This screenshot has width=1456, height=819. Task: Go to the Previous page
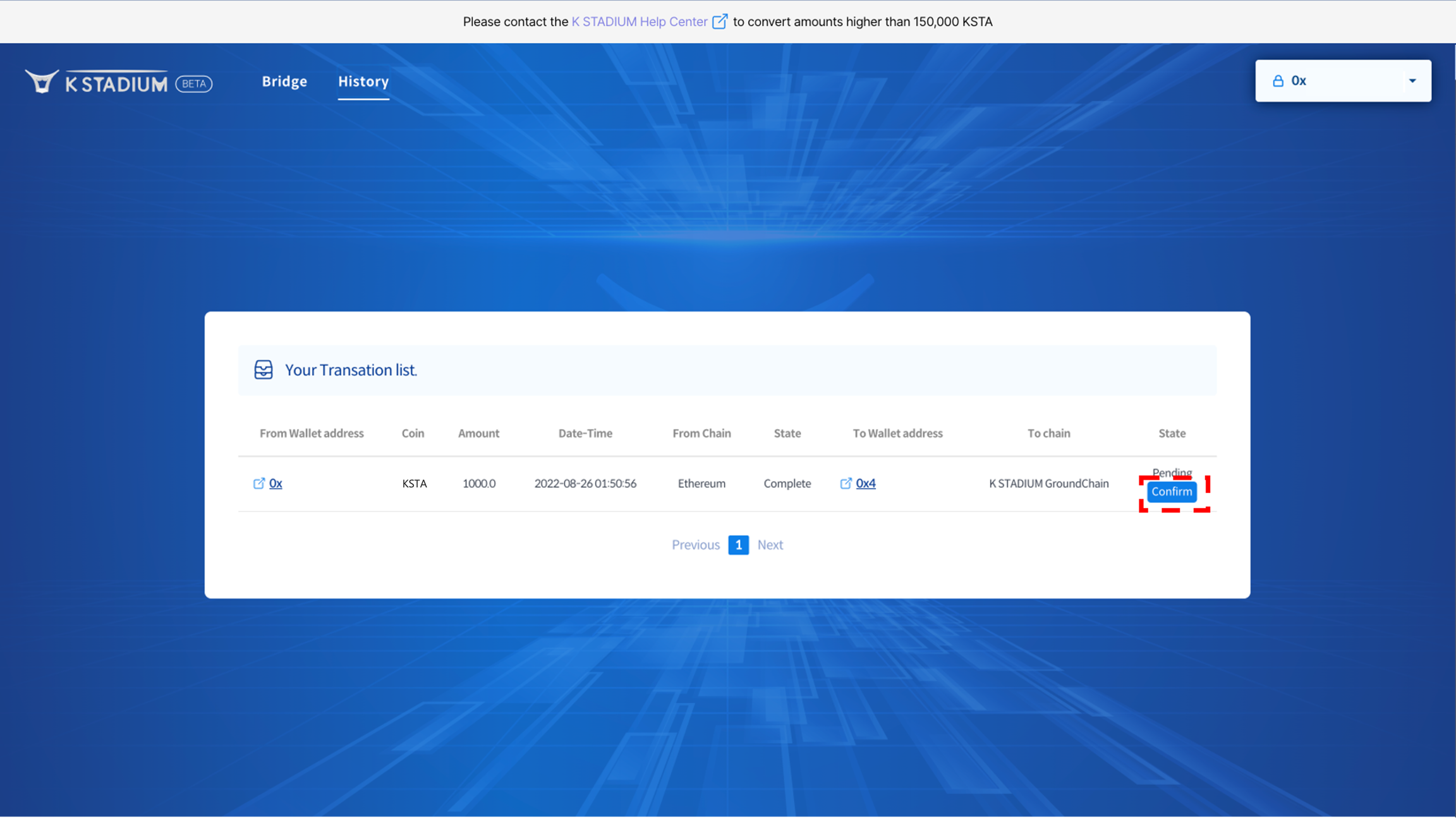[695, 545]
